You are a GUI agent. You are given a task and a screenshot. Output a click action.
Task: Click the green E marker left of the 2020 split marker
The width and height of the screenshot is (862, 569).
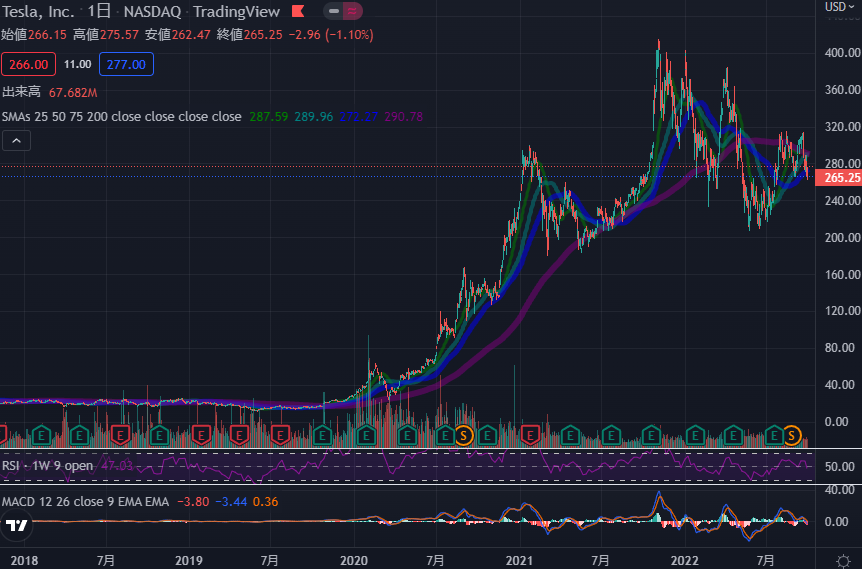(x=445, y=436)
